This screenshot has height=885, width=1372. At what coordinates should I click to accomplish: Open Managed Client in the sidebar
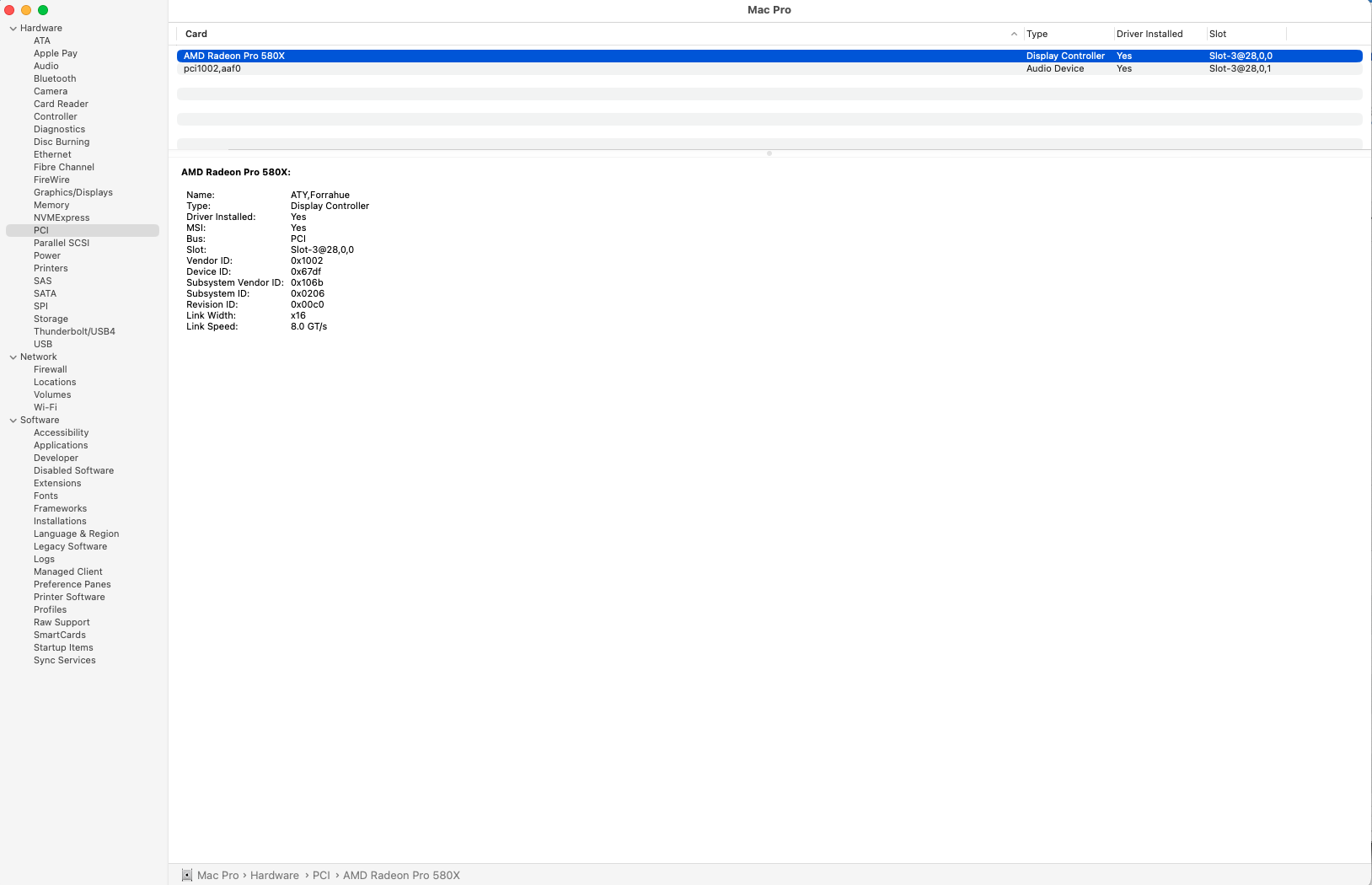[x=68, y=572]
